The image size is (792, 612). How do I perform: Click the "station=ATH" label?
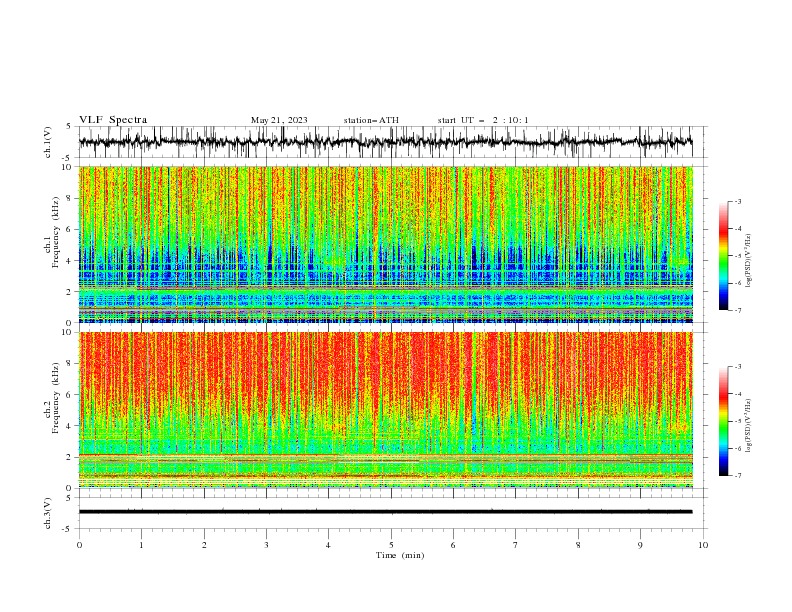point(371,120)
